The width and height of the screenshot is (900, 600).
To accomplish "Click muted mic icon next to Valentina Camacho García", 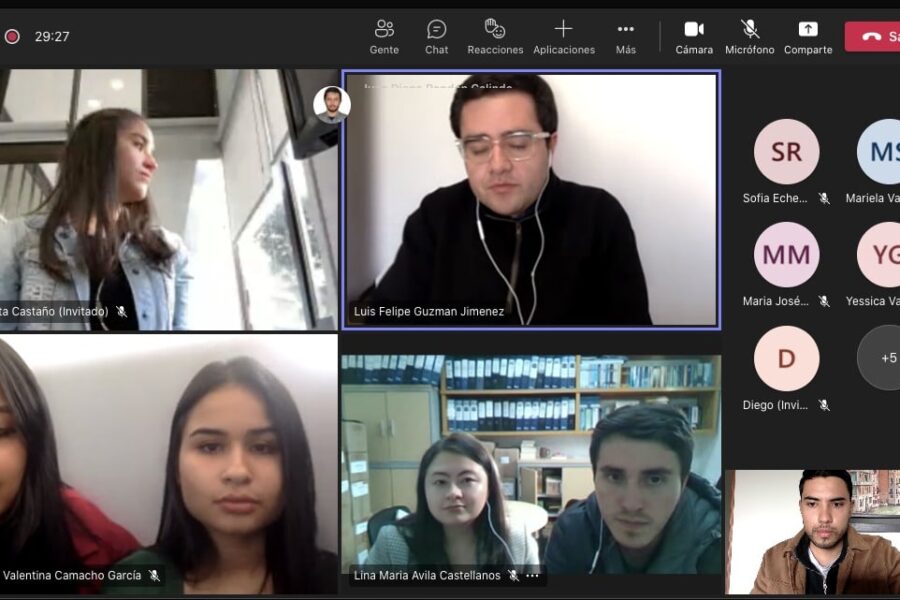I will point(154,576).
